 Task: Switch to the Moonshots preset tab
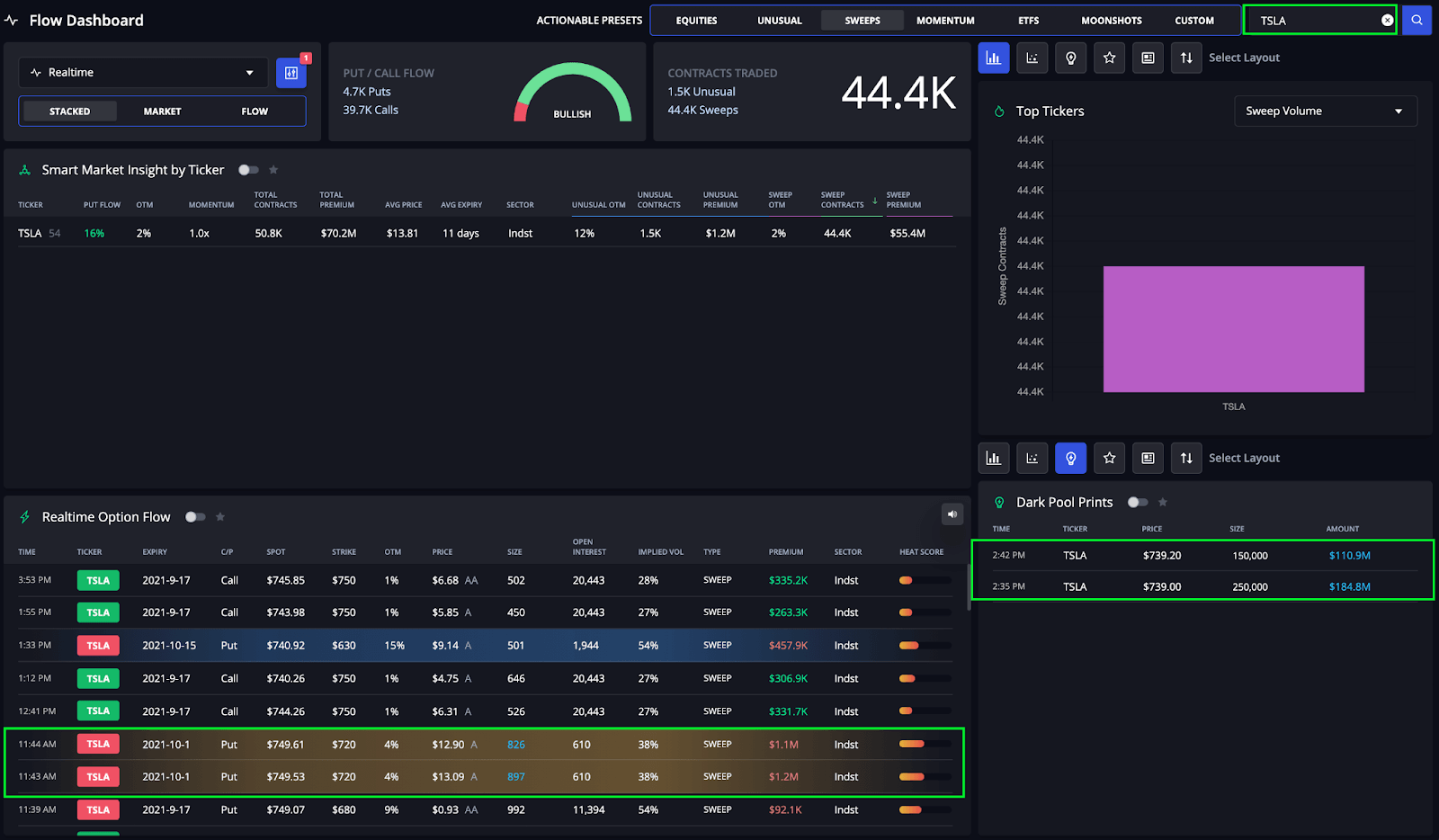click(x=1112, y=21)
